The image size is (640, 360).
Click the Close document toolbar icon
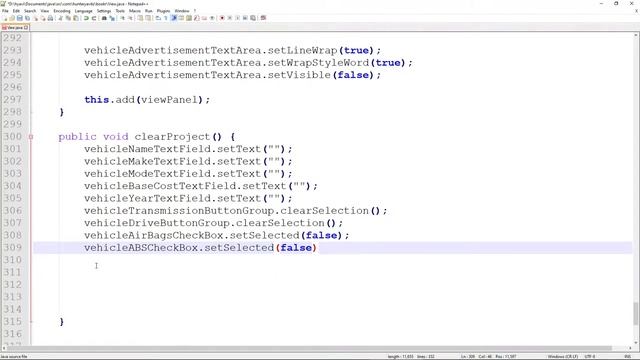(x=35, y=18)
